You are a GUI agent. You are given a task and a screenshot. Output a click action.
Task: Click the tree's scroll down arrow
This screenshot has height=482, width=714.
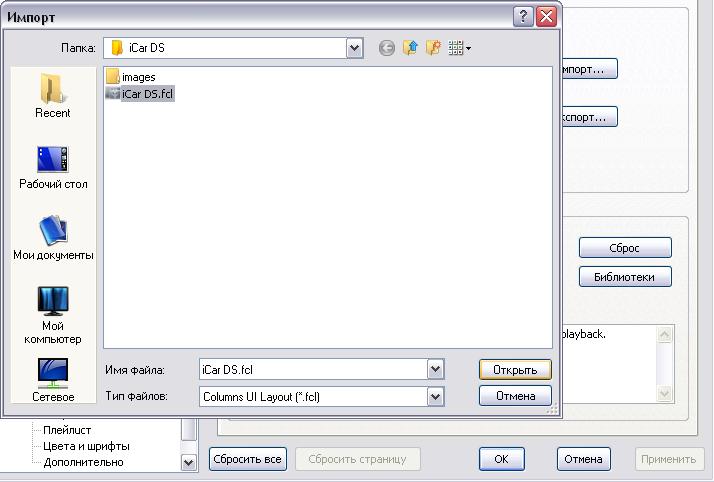(188, 462)
